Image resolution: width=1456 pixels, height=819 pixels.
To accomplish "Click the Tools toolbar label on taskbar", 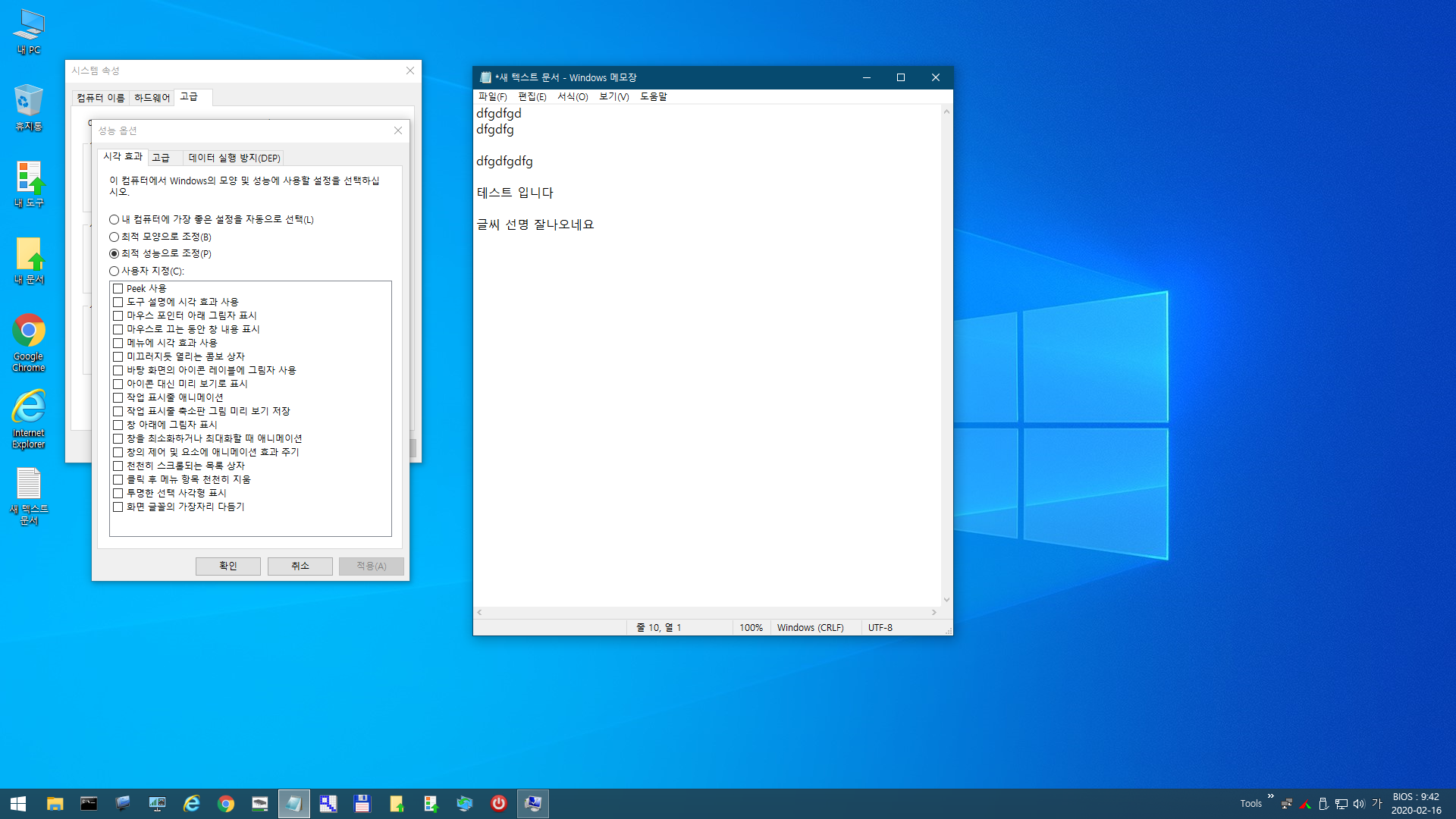I will coord(1250,804).
